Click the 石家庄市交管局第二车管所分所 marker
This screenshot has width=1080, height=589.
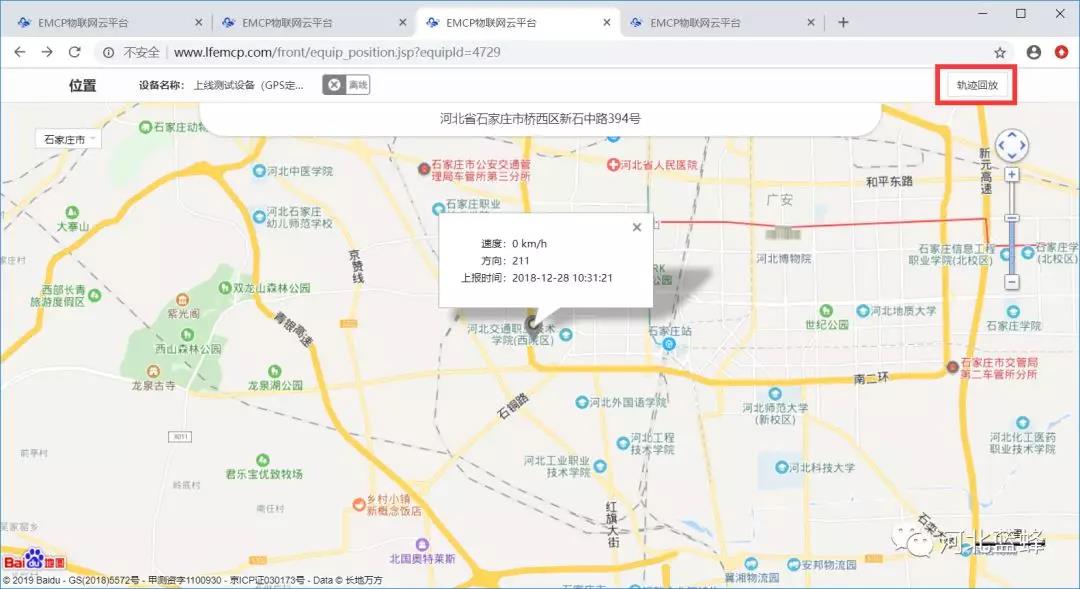953,367
